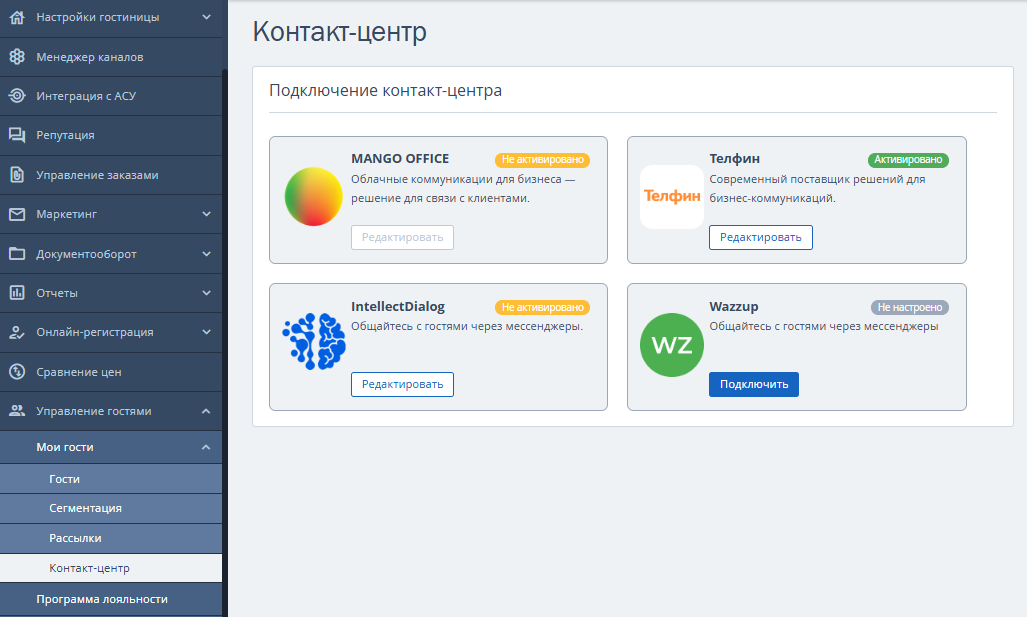Click Редактировать button under IntellectDialog
Viewport: 1027px width, 617px height.
402,384
